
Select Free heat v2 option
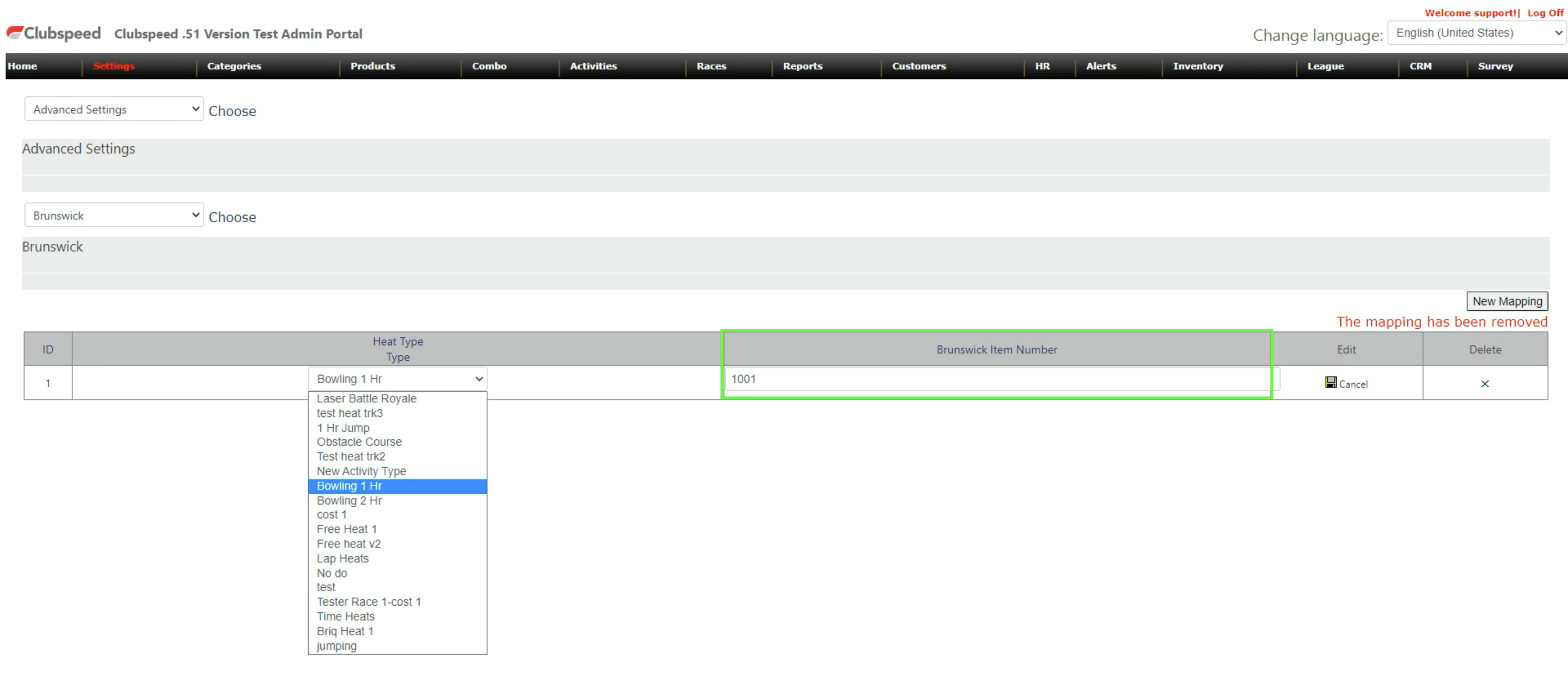397,544
